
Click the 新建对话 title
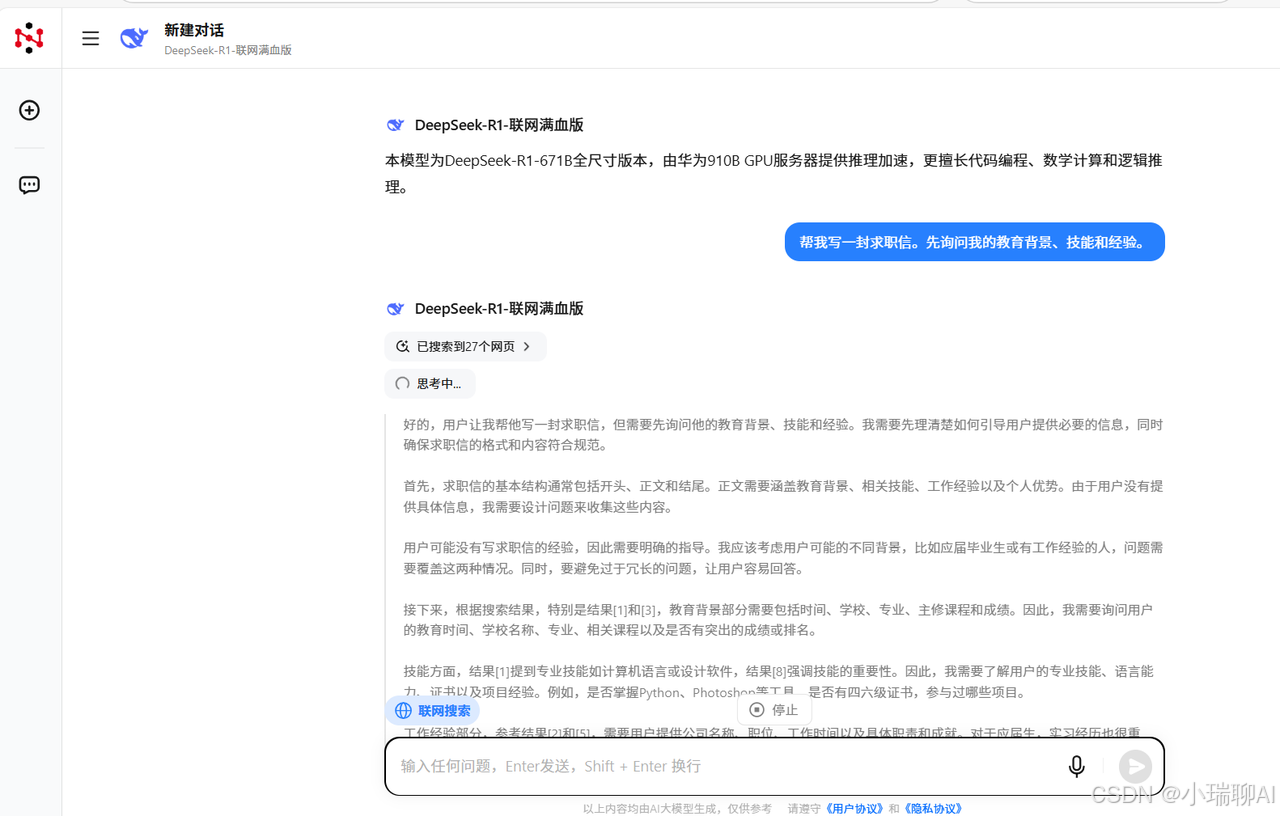pyautogui.click(x=194, y=30)
